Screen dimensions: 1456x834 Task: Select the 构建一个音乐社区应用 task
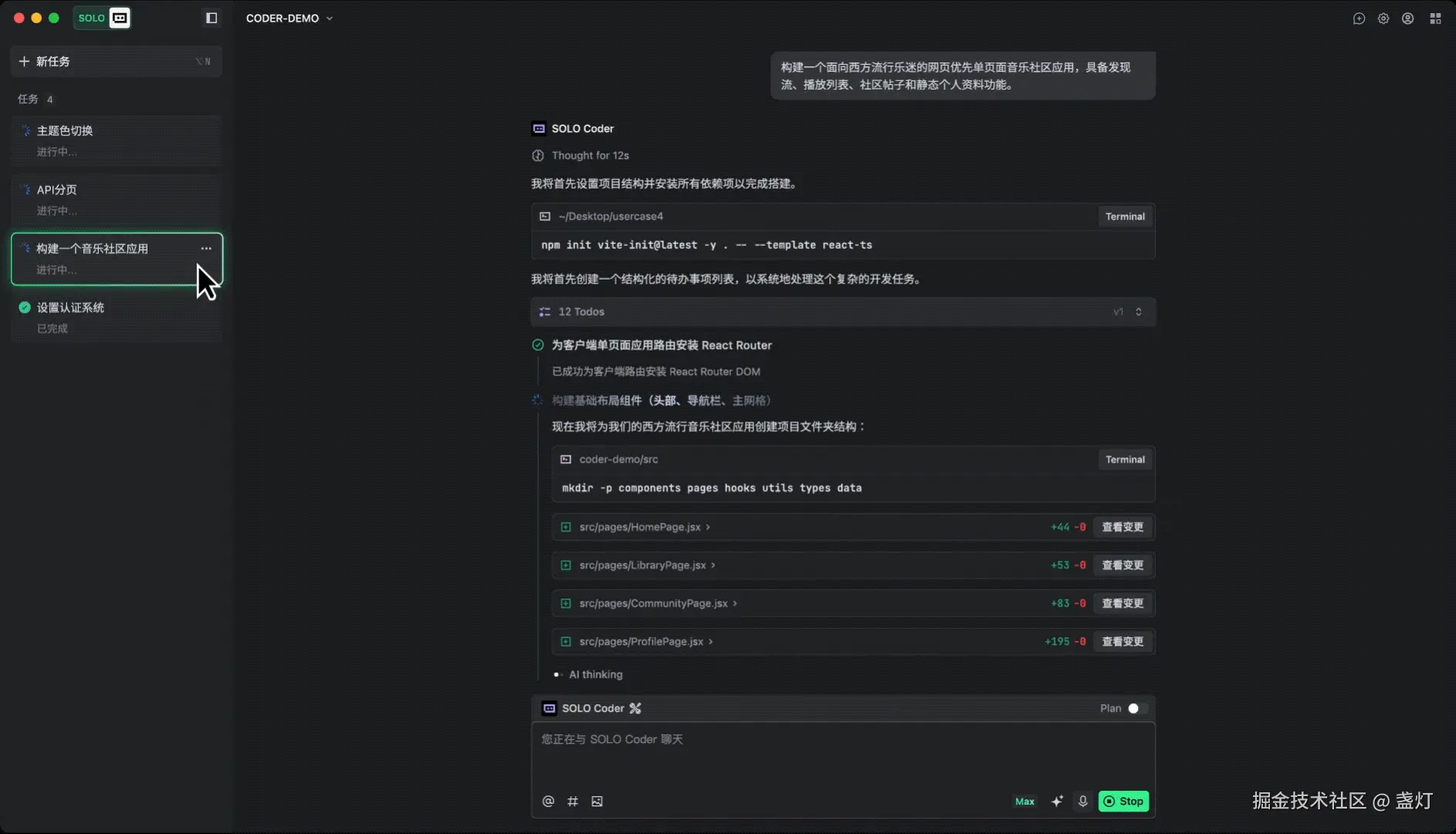(x=117, y=259)
